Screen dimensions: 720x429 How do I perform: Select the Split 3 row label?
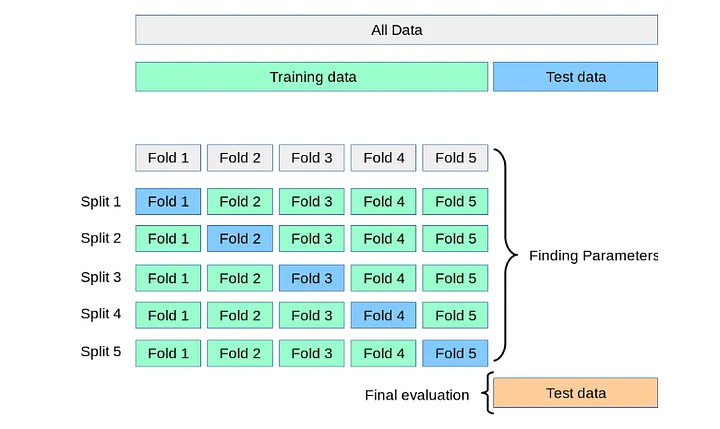coord(101,277)
